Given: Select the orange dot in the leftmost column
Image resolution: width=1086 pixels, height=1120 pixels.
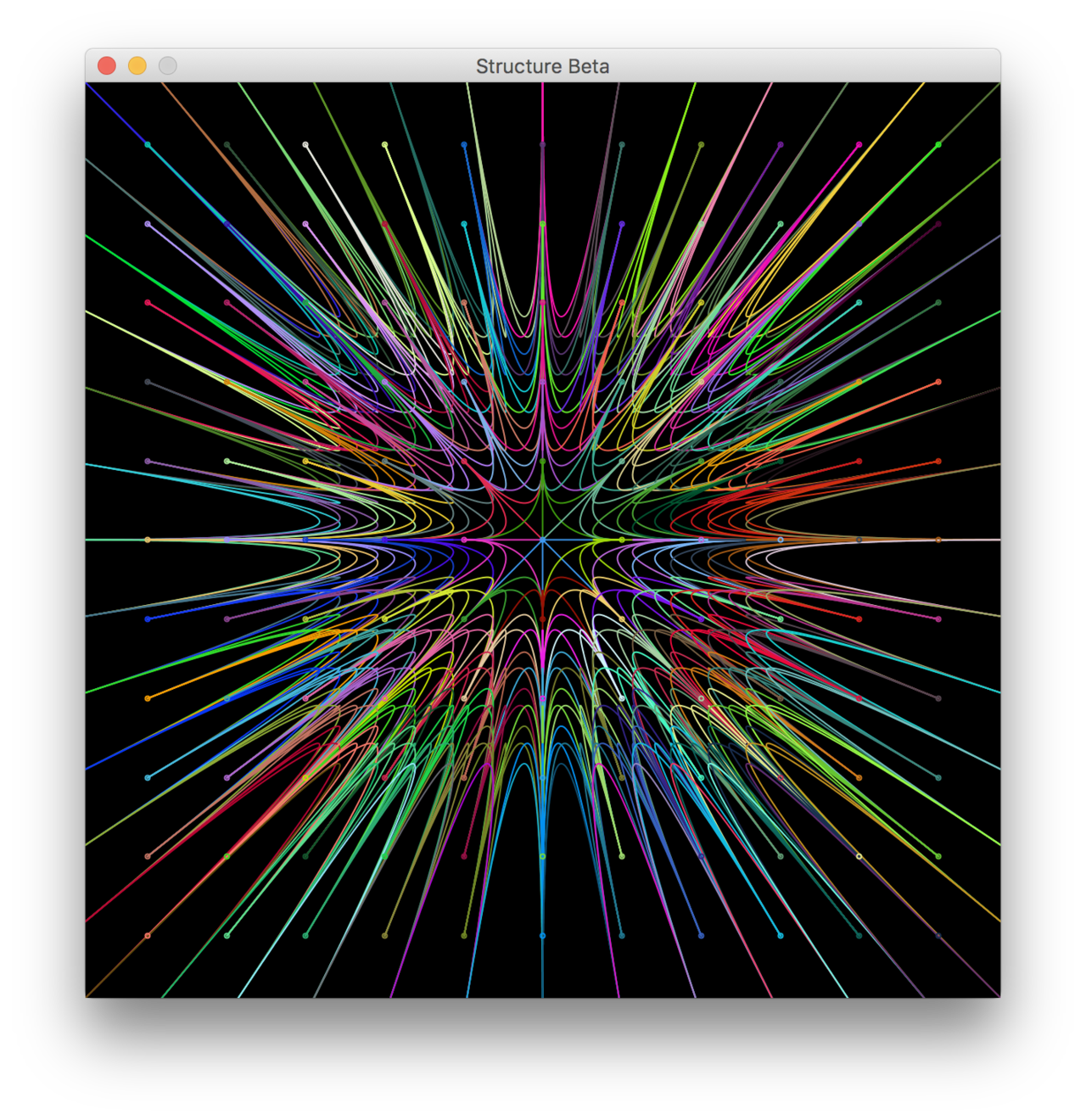Looking at the screenshot, I should tap(148, 698).
